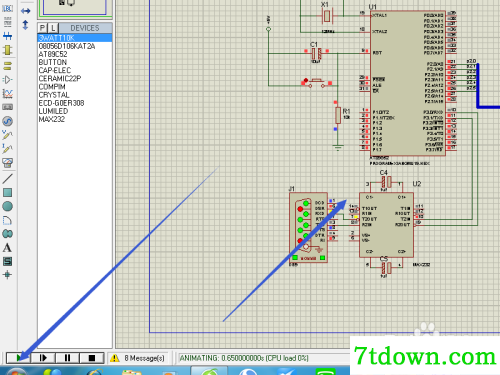The image size is (500, 375).
Task: Open the virtual instruments mode
Action: coord(7,163)
